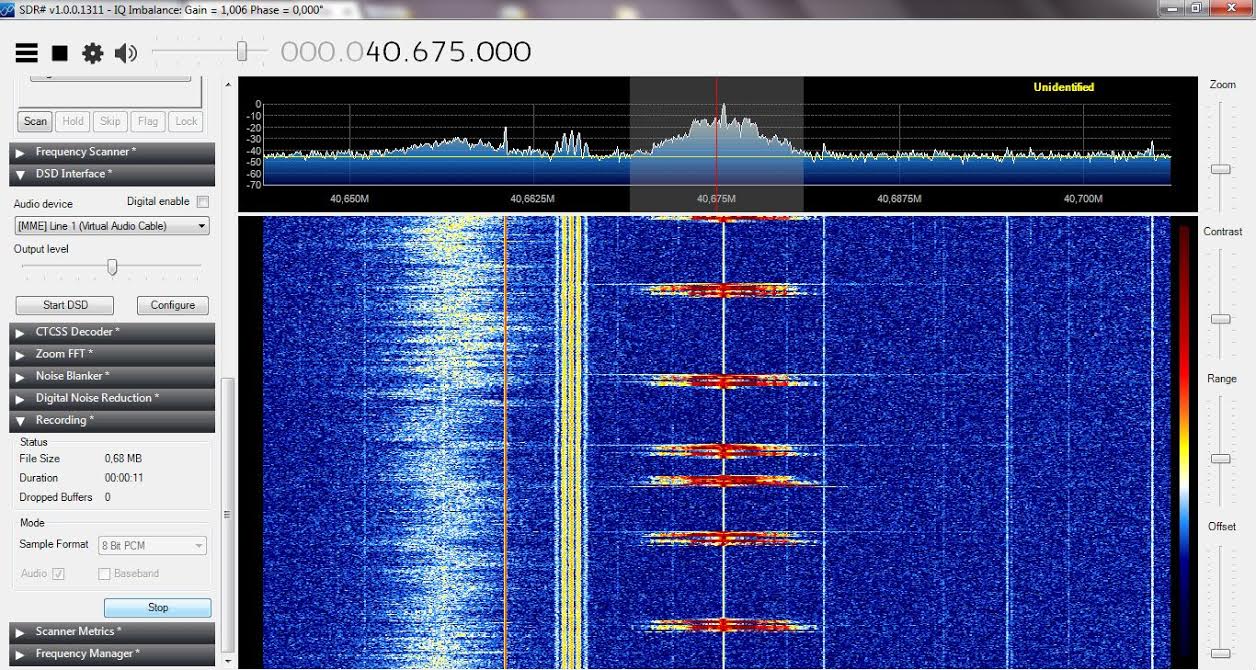Click the Output level slider handle
The height and width of the screenshot is (670, 1256).
tap(112, 267)
